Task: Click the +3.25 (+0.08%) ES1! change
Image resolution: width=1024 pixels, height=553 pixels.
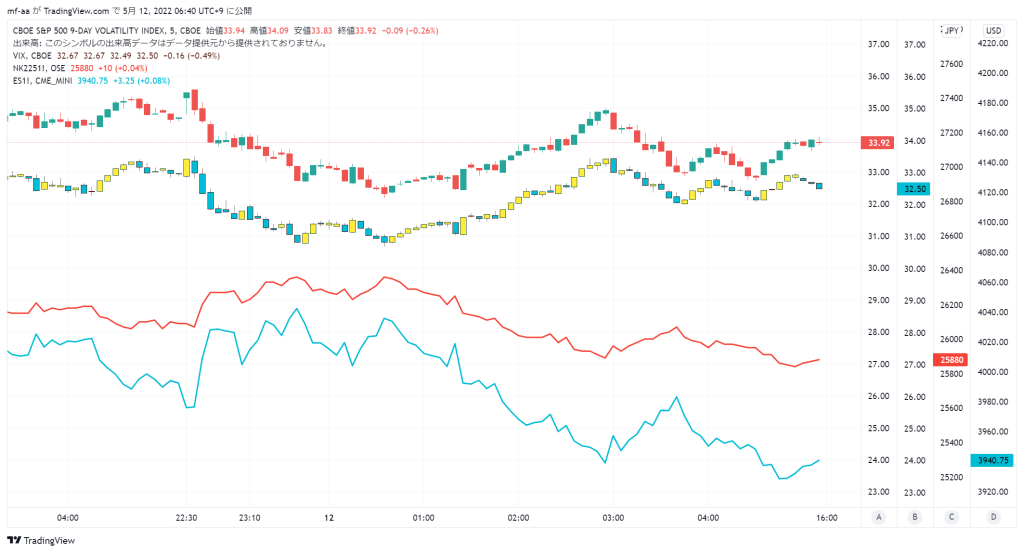Action: pyautogui.click(x=142, y=80)
